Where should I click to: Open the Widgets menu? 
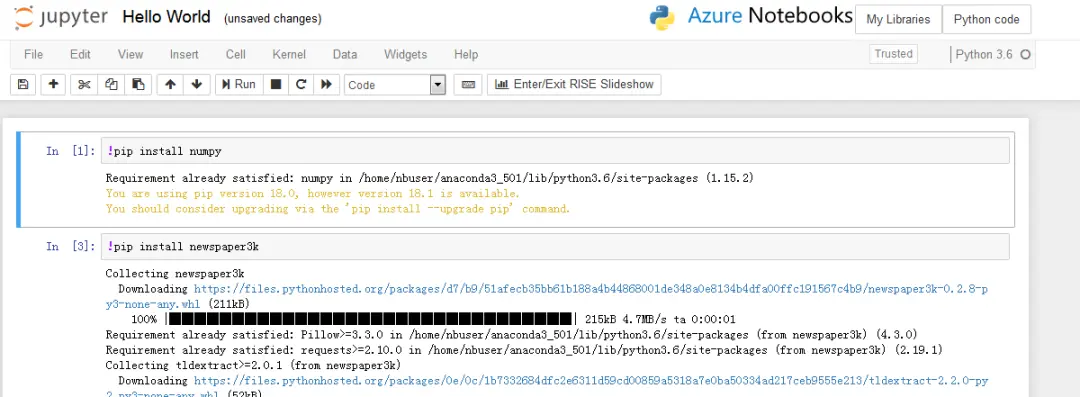[x=405, y=54]
